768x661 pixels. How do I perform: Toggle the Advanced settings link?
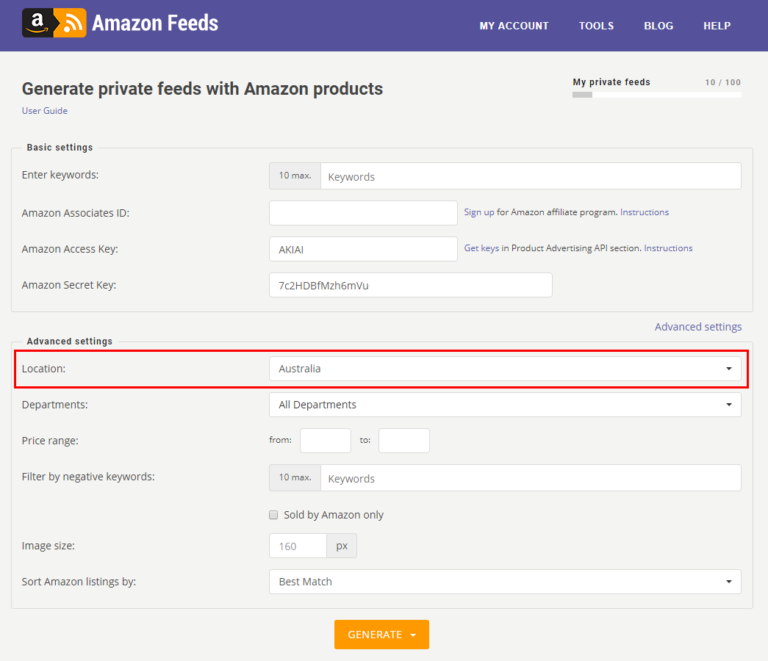coord(698,327)
